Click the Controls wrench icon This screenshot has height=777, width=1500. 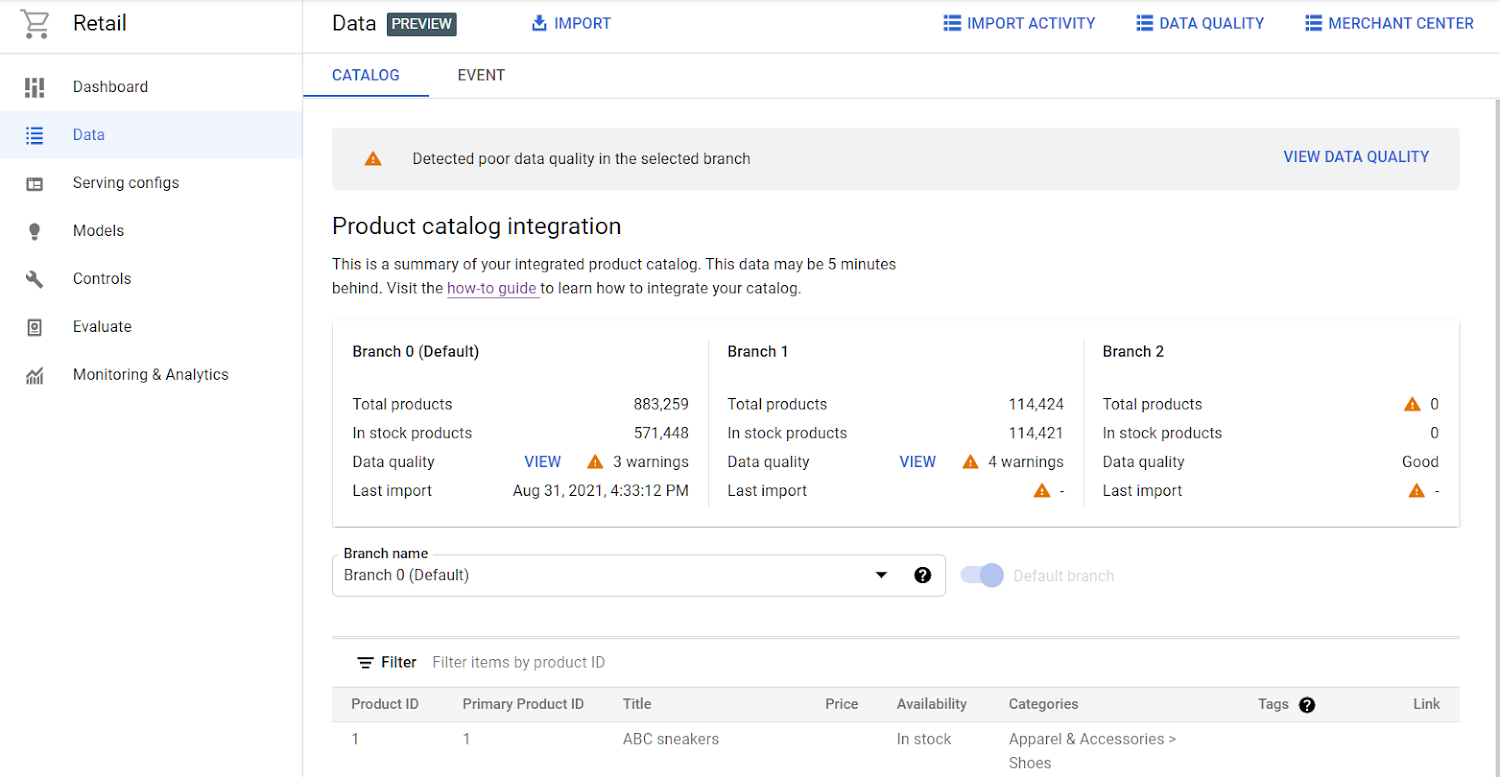(35, 279)
